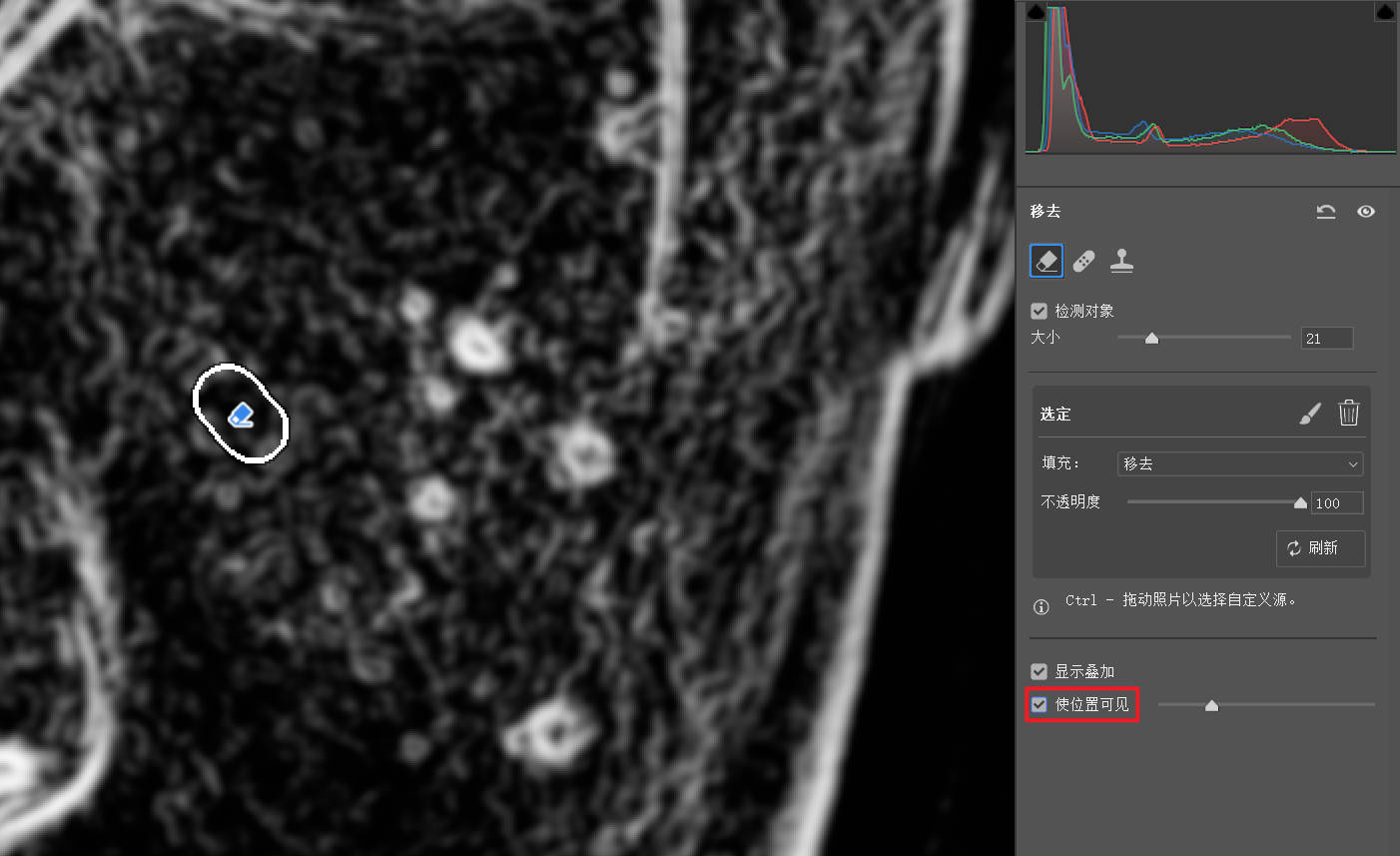Screen dimensions: 1400x856
Task: Edit the opacity field showing 100
Action: [x=1337, y=503]
